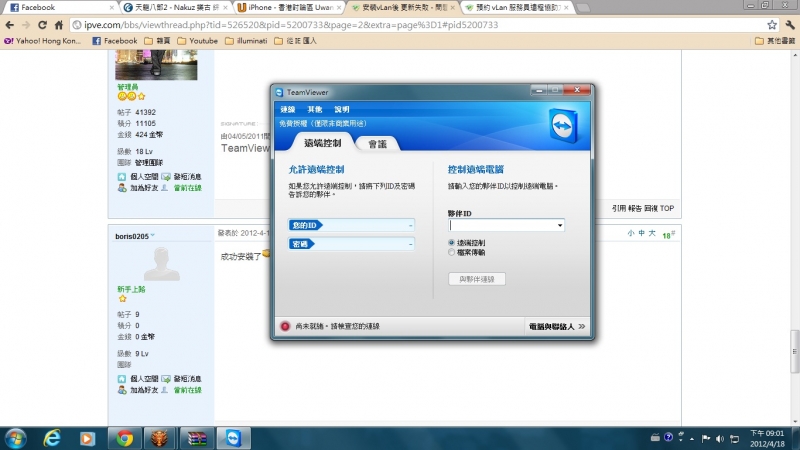Switch to the Nakuz browser tab
Viewport: 800px width, 450px height.
(x=176, y=8)
